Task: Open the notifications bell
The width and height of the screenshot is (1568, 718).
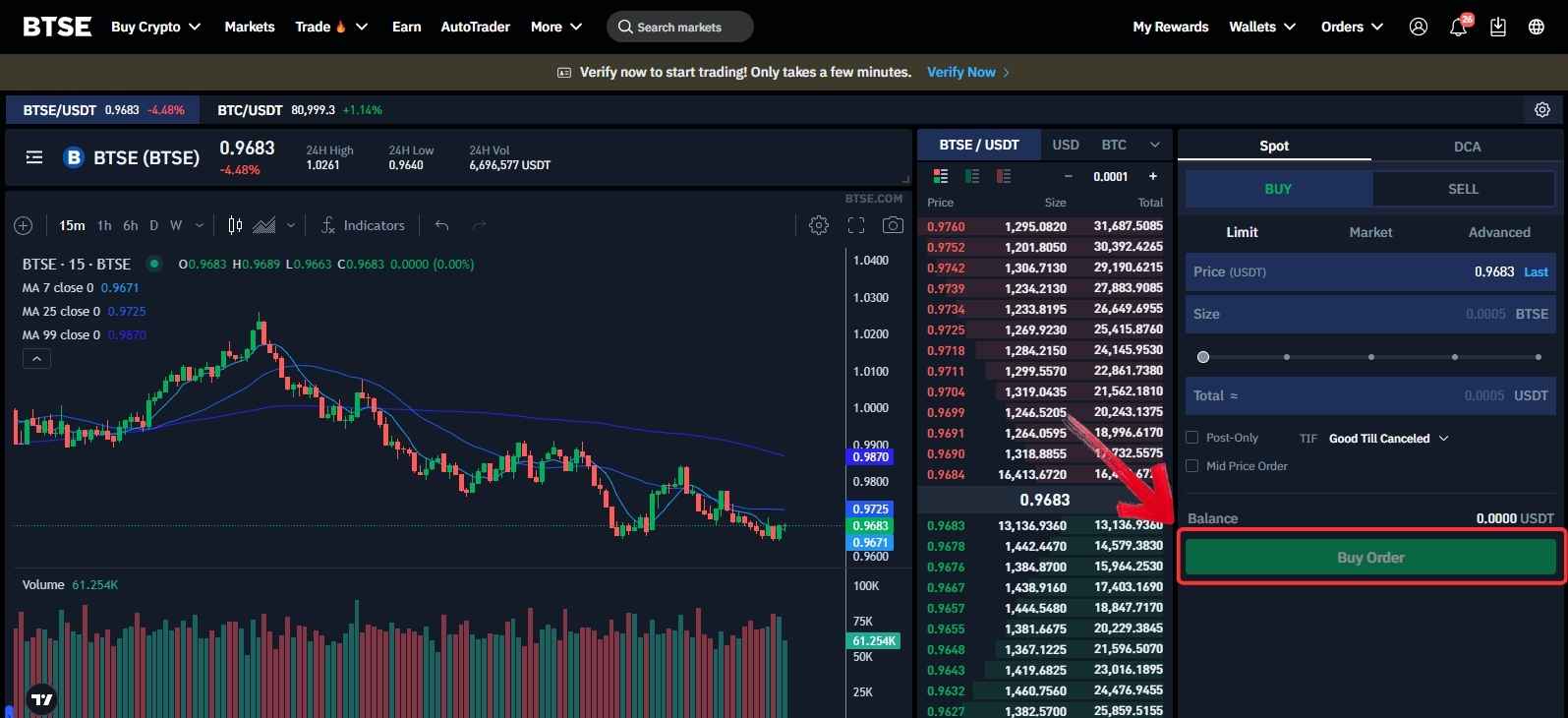Action: tap(1459, 27)
